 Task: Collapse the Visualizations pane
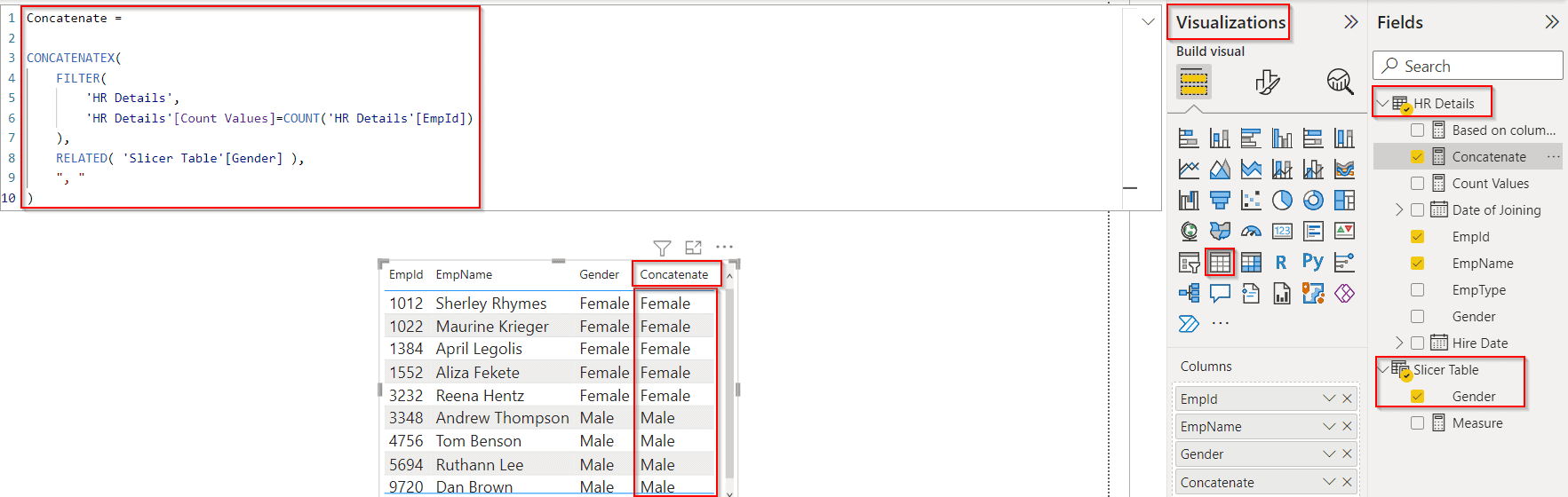(x=1351, y=22)
